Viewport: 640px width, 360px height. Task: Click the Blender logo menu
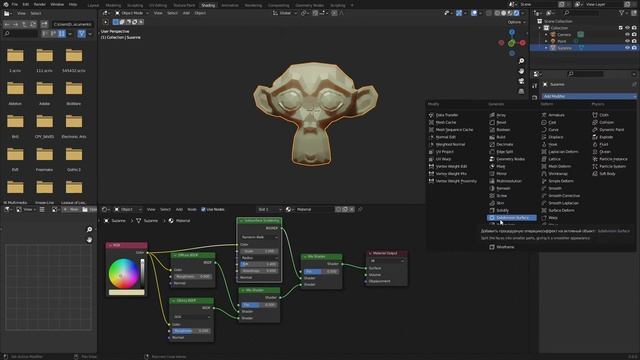pos(6,4)
